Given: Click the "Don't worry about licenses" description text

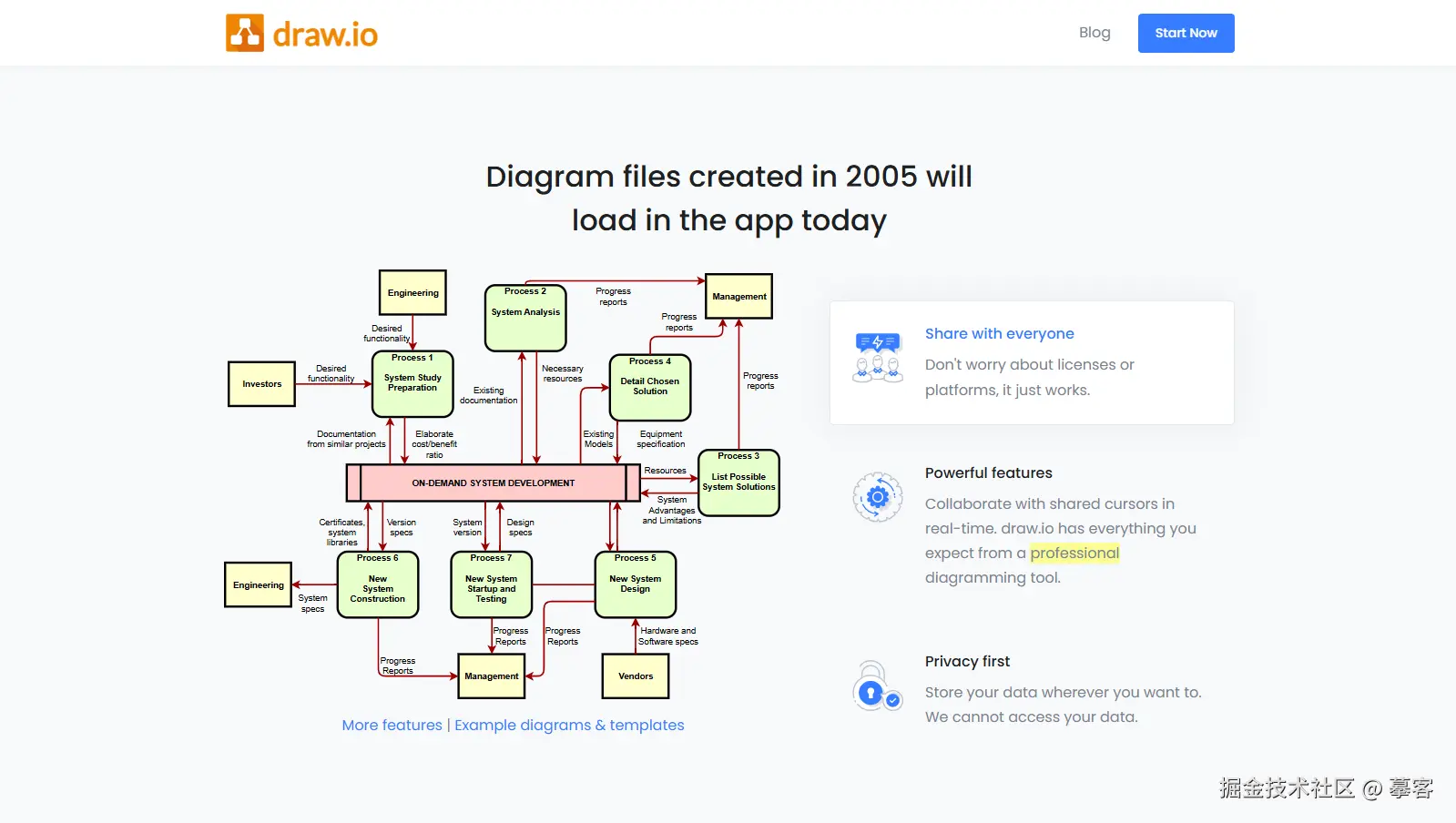Looking at the screenshot, I should tap(1030, 377).
